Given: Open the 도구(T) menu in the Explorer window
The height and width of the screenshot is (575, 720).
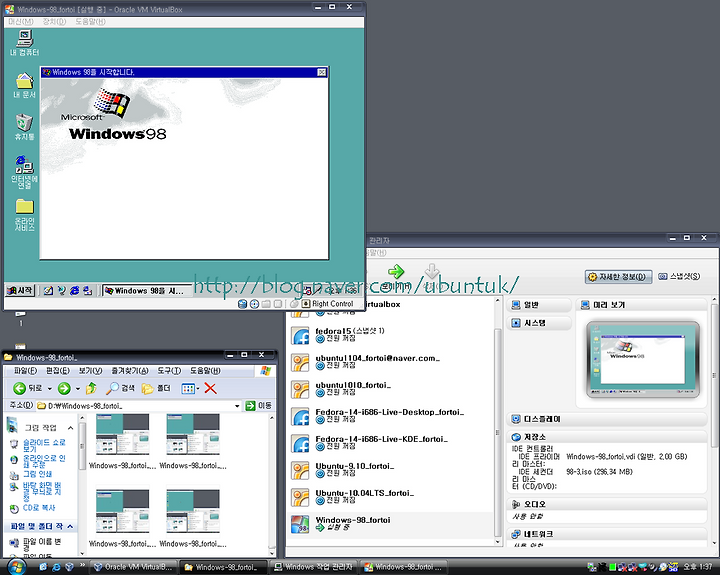Looking at the screenshot, I should 169,370.
